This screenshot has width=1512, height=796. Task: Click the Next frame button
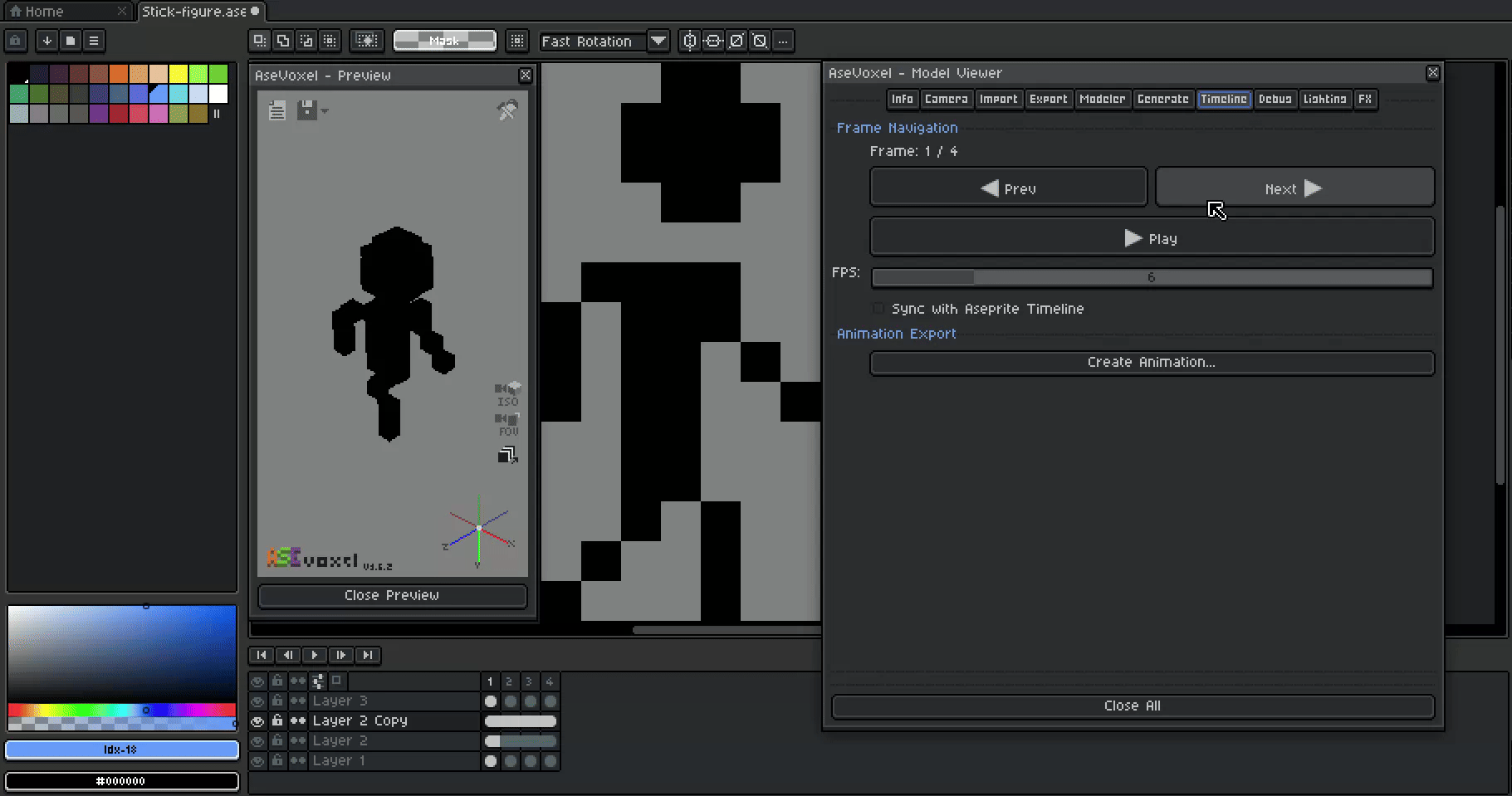tap(1294, 188)
